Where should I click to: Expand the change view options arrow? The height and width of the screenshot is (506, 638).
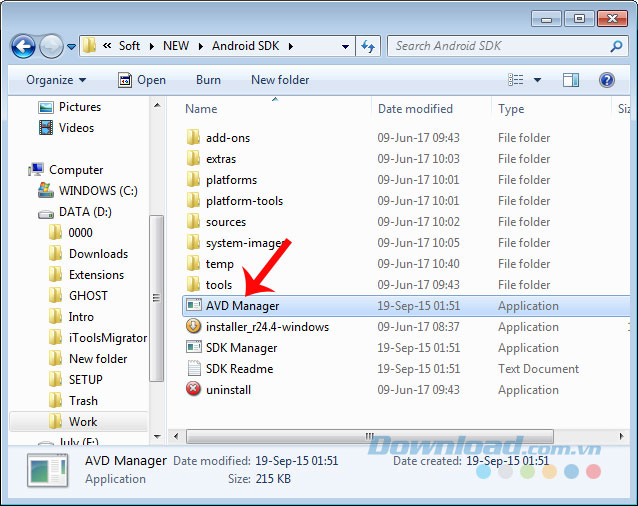[x=537, y=80]
